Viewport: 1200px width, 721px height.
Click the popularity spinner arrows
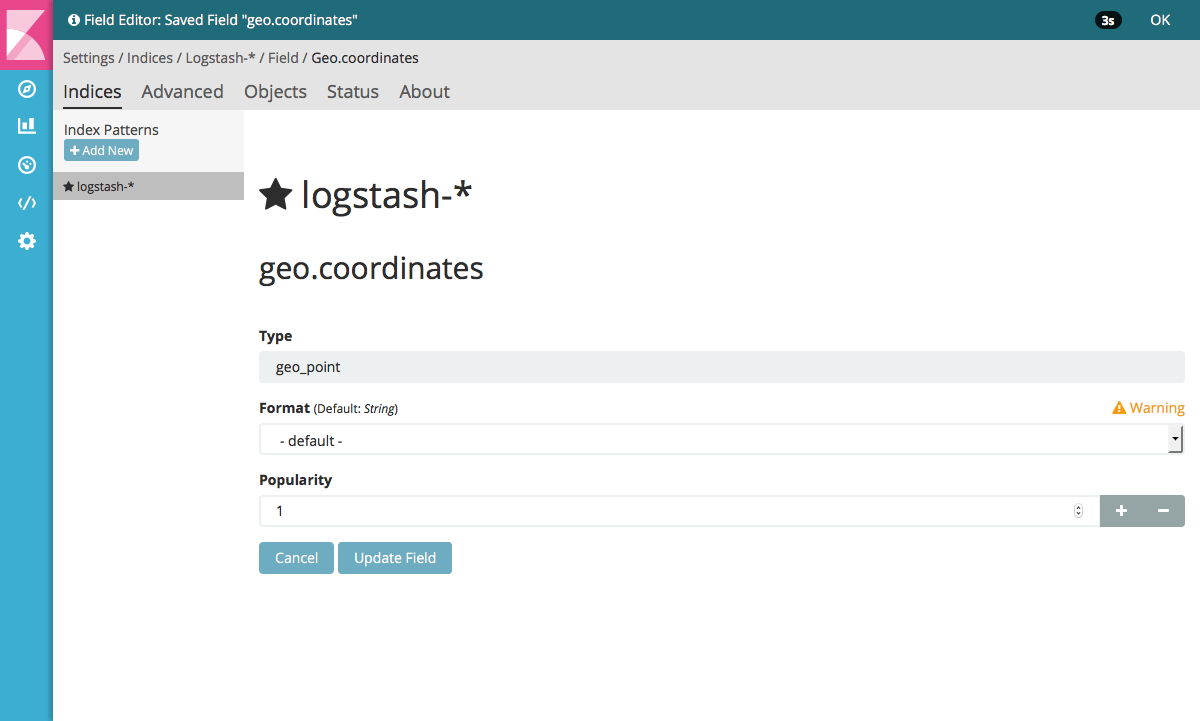coord(1078,511)
